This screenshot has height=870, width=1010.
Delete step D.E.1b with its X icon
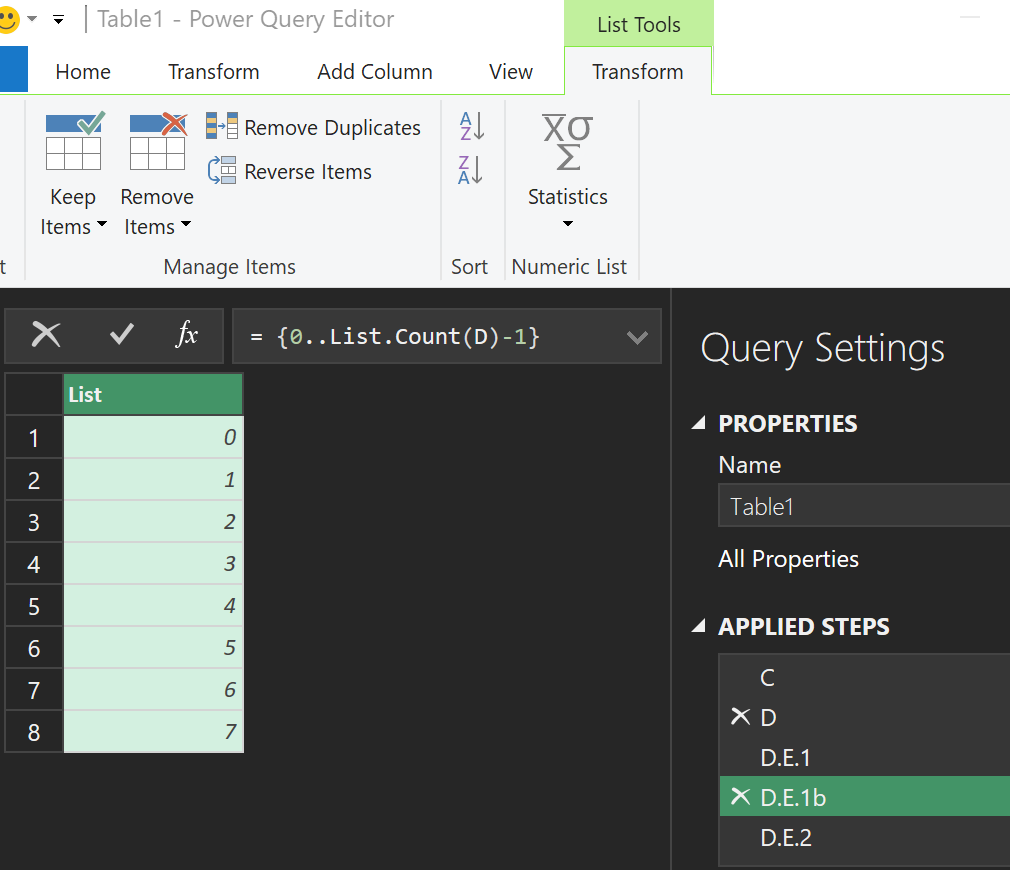coord(741,797)
